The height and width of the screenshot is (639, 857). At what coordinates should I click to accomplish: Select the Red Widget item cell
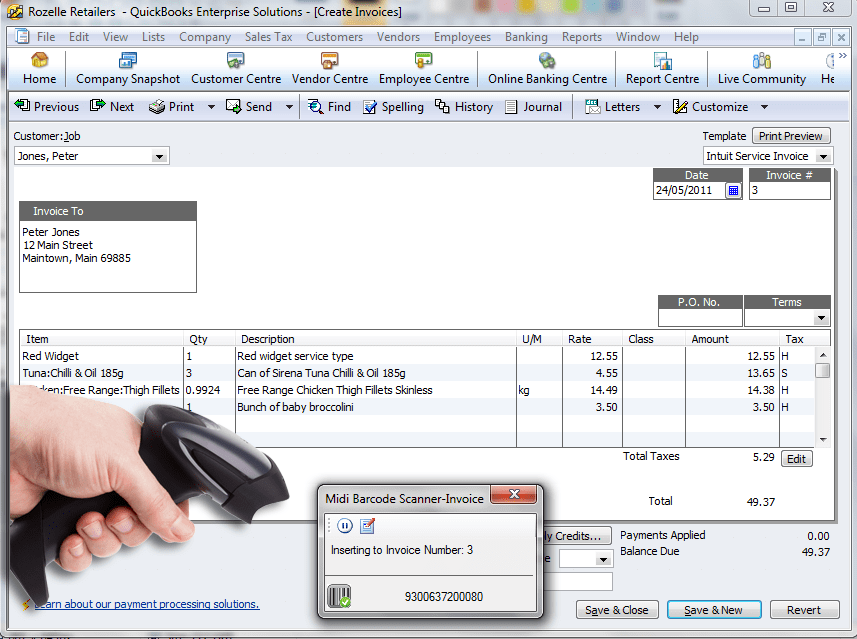102,356
